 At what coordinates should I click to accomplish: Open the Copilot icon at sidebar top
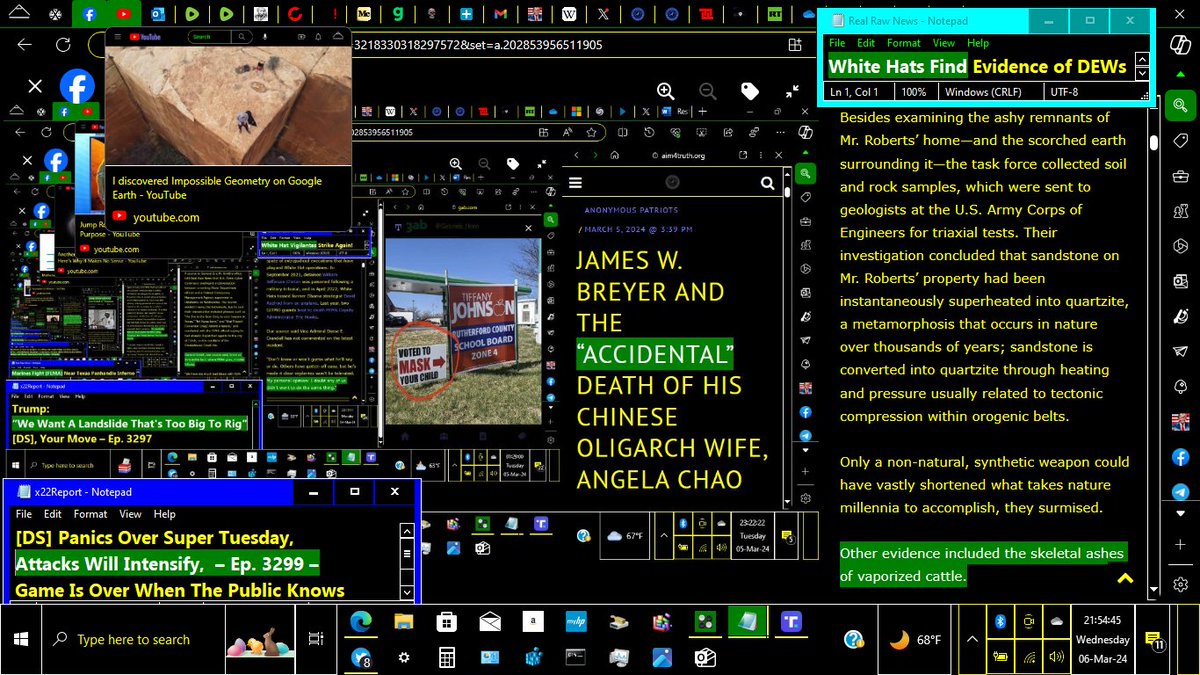point(1180,44)
